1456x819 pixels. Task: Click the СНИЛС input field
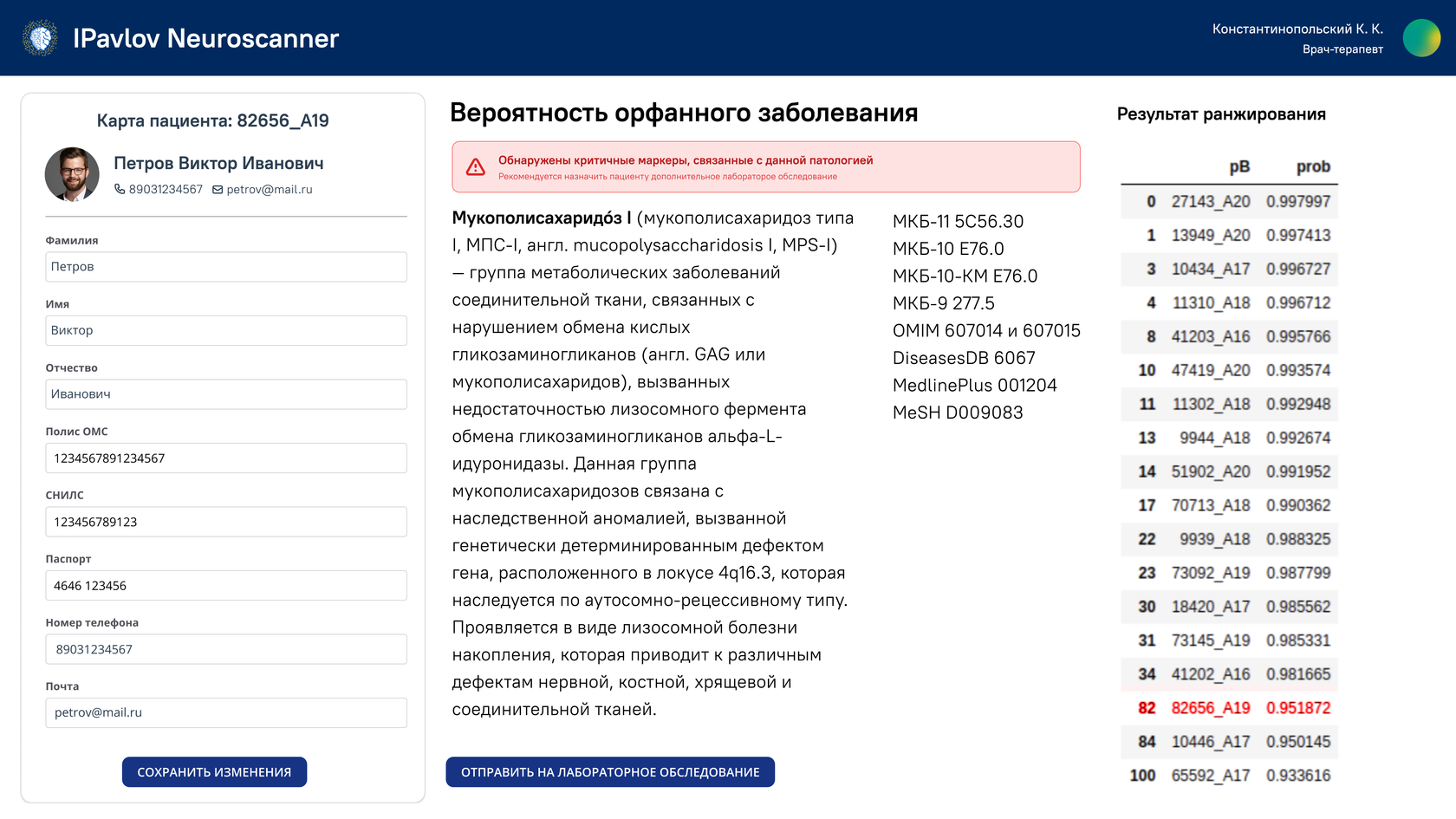[x=225, y=522]
